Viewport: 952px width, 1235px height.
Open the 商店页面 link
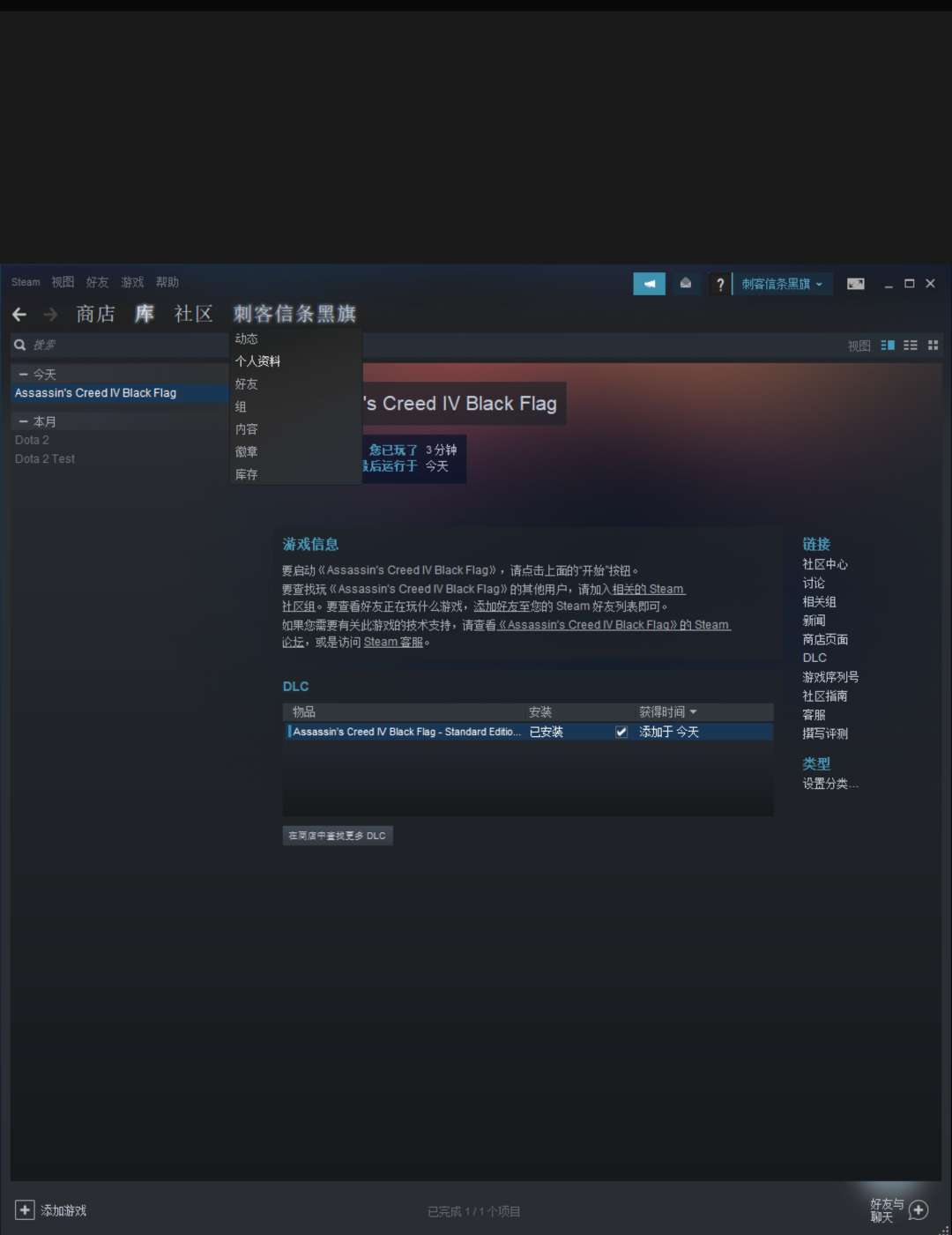click(x=825, y=640)
